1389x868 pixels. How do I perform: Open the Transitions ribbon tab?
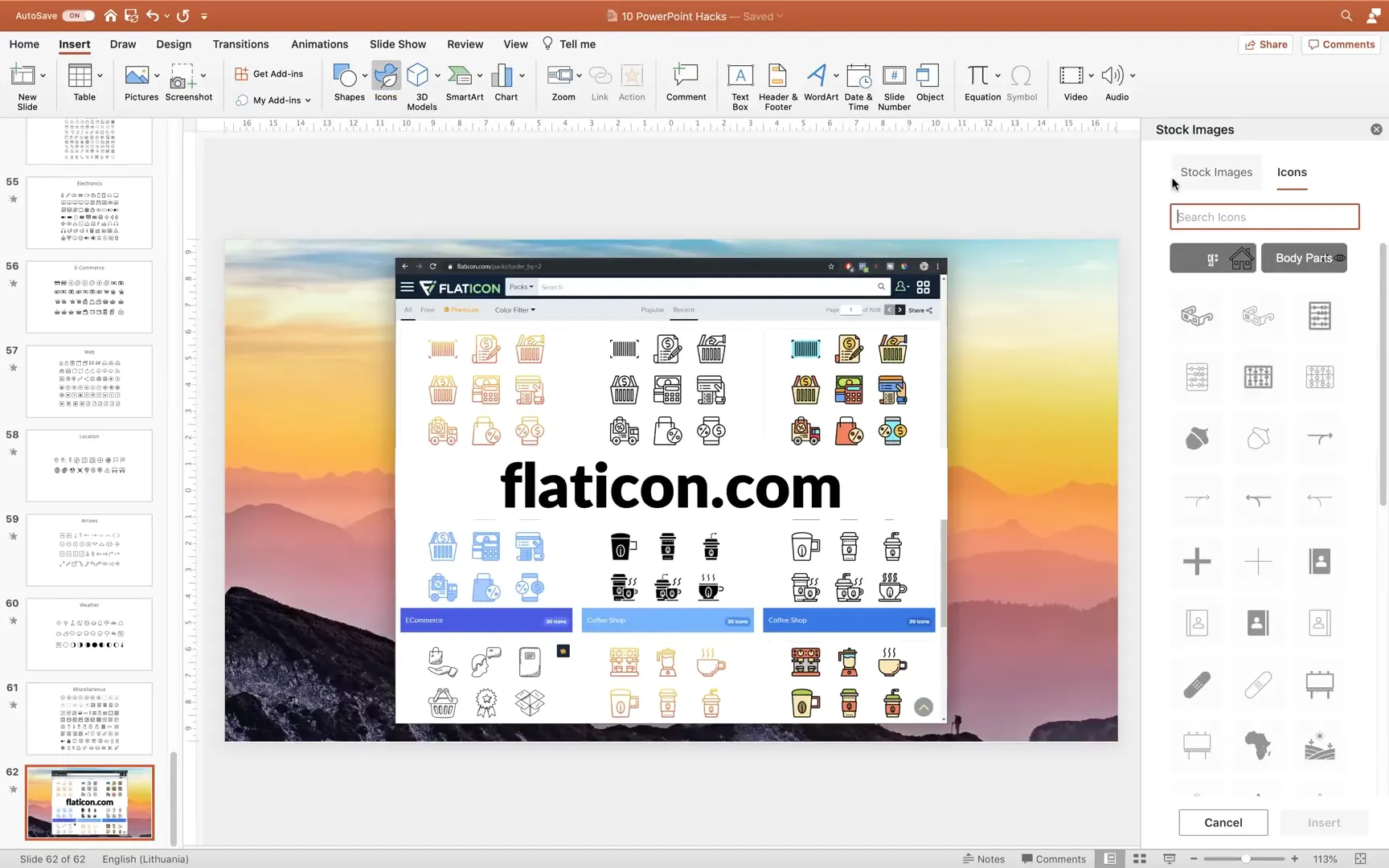pyautogui.click(x=240, y=44)
